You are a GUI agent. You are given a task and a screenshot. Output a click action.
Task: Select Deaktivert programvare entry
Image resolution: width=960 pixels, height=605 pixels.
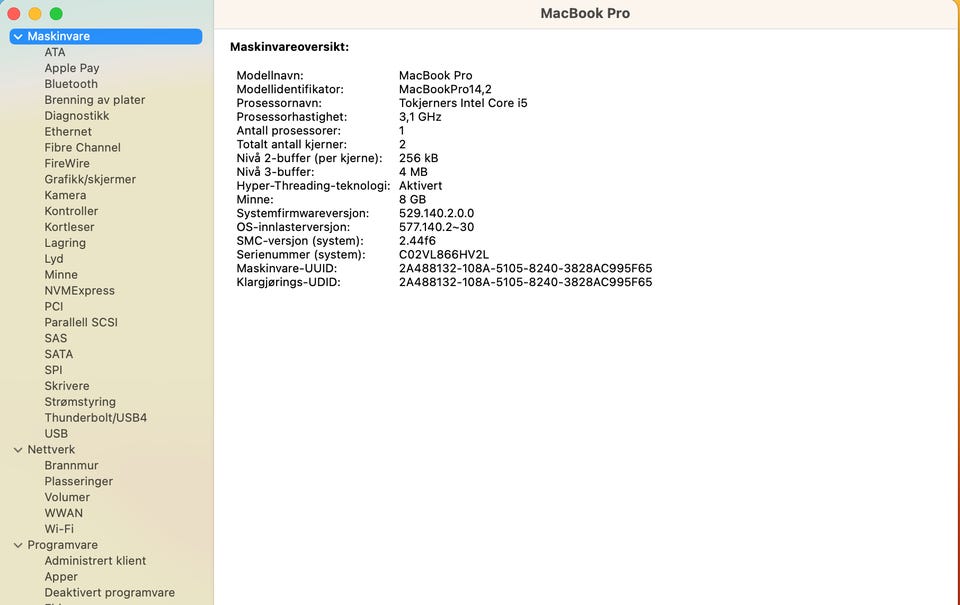click(110, 593)
